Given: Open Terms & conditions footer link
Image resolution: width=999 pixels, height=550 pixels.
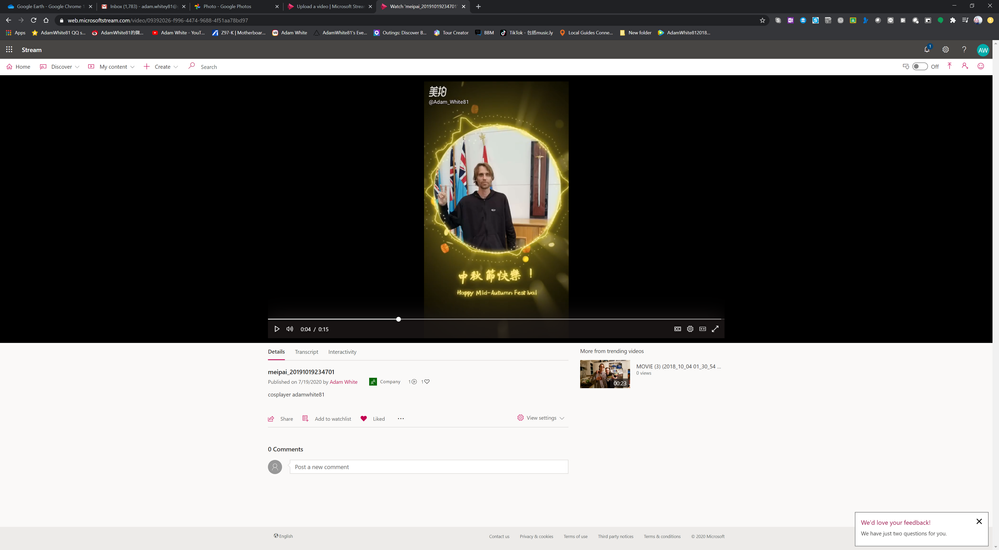Looking at the screenshot, I should 662,537.
